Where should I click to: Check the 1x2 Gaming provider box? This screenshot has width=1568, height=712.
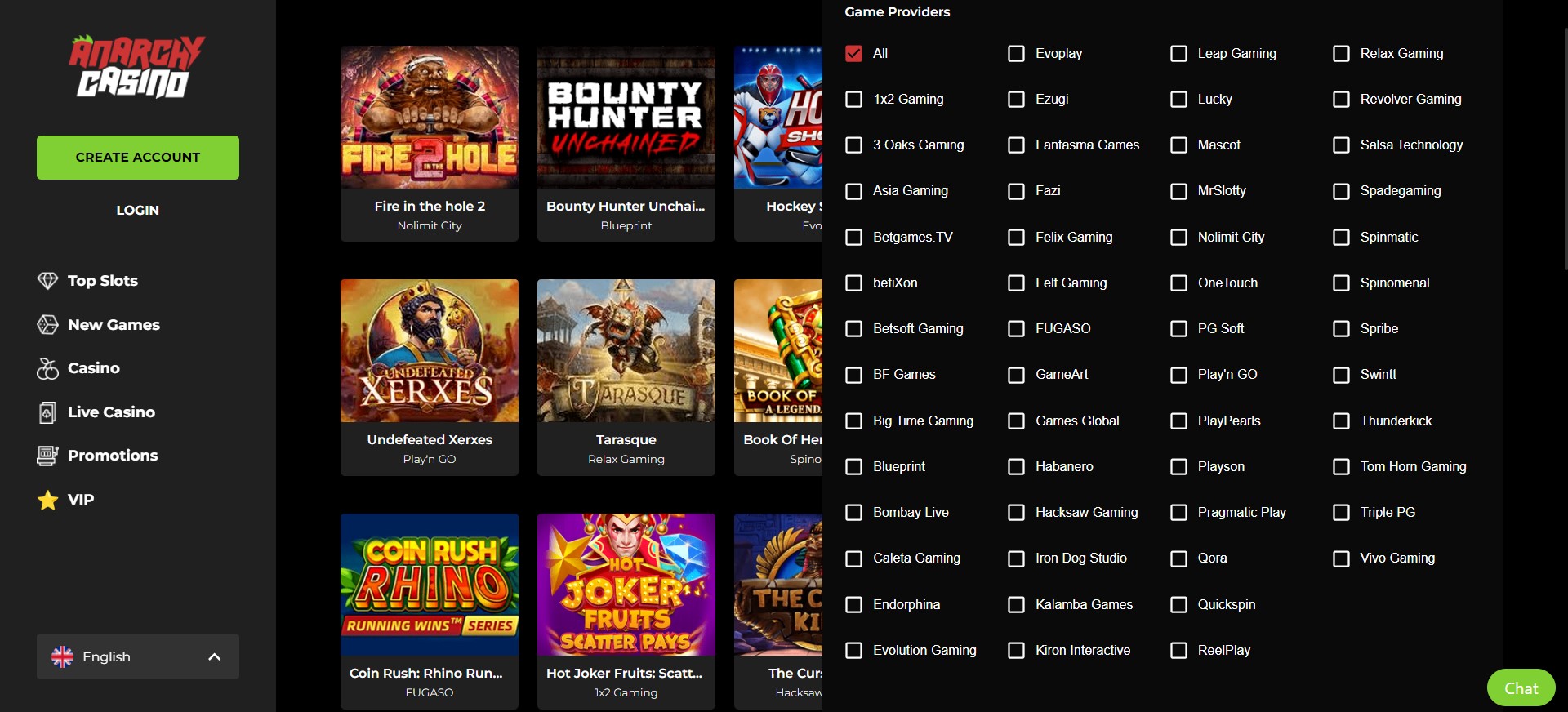(854, 99)
